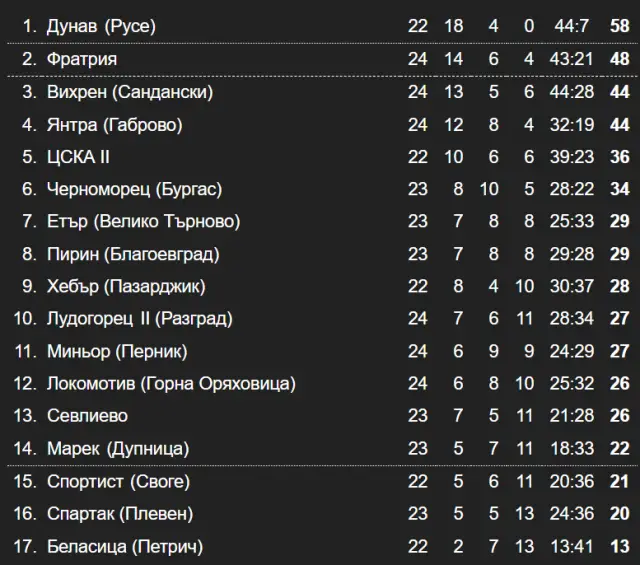Click the Севлиево team name
The height and width of the screenshot is (565, 640).
coord(87,416)
